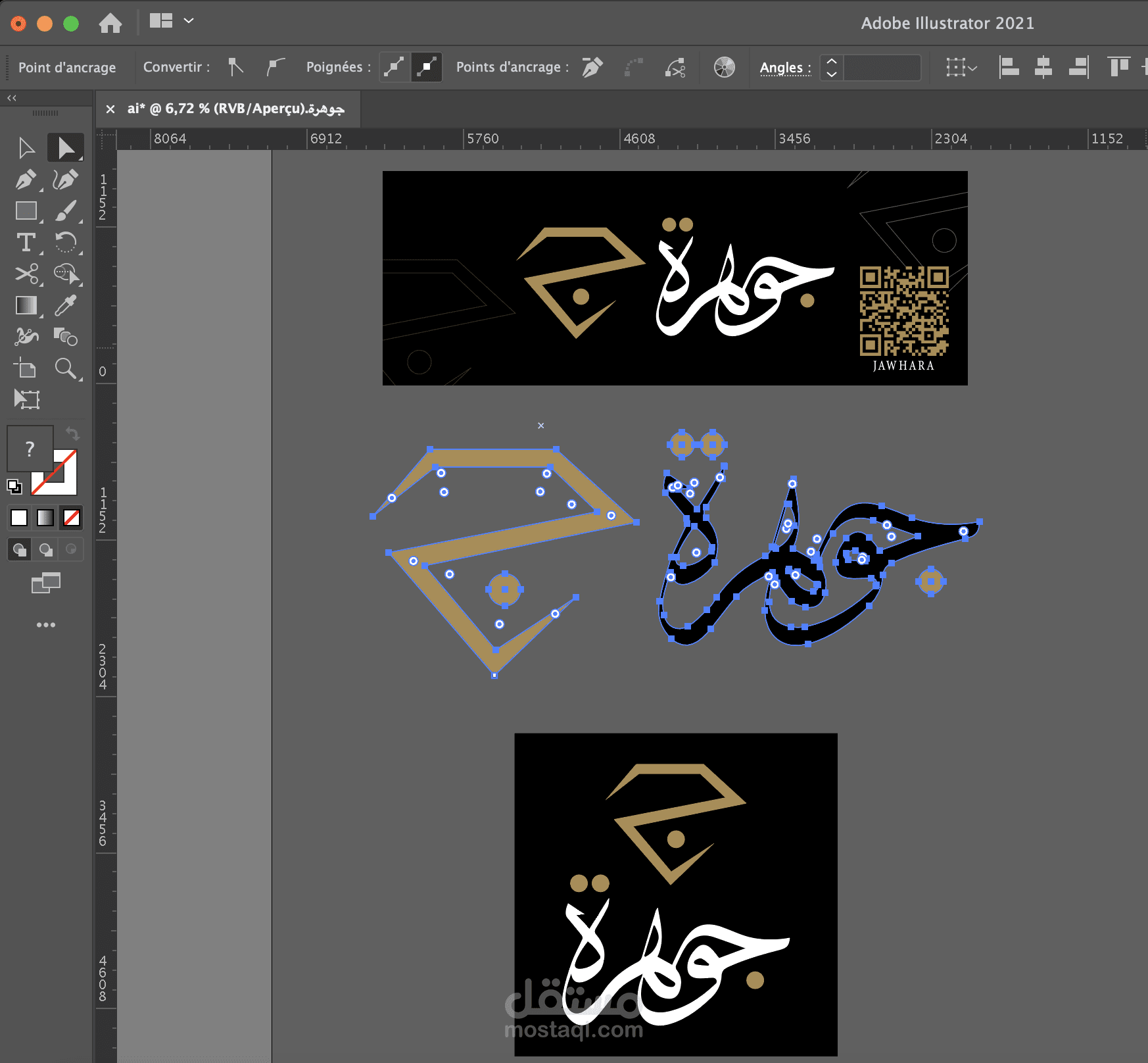Select the Direct Selection tool
This screenshot has width=1148, height=1063.
66,148
